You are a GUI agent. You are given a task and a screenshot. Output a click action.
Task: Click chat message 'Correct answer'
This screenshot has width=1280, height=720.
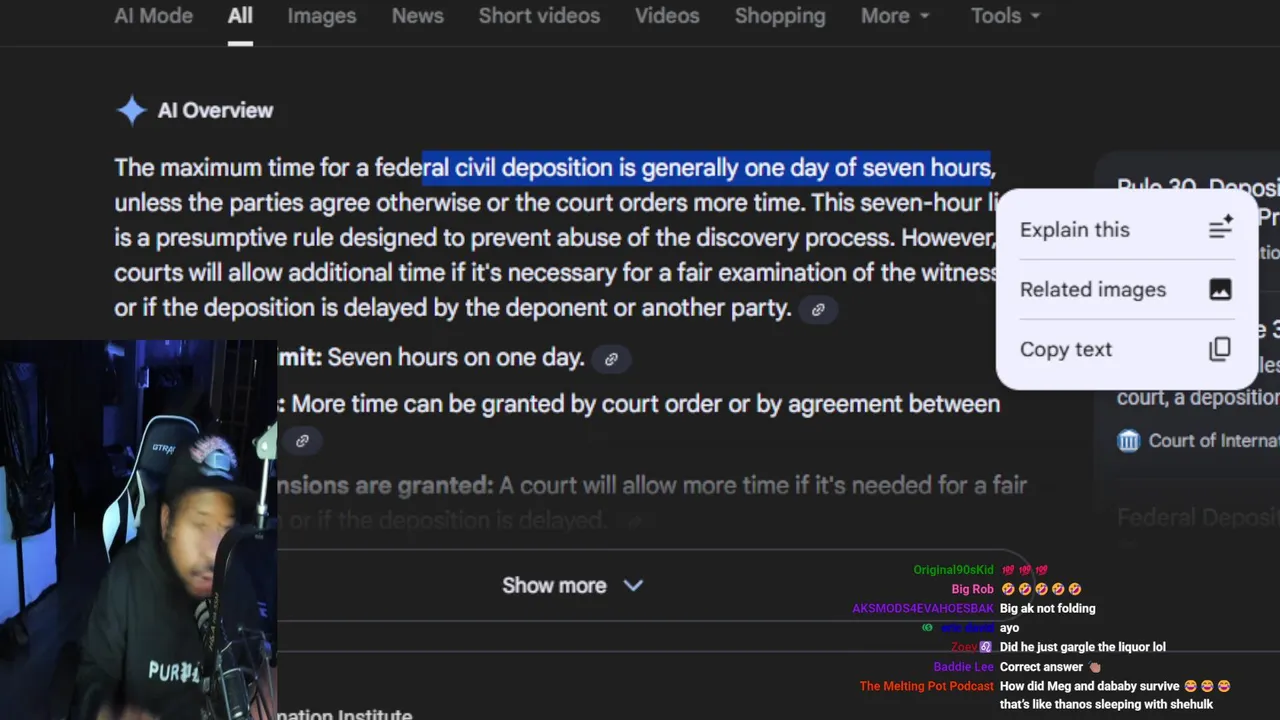click(1041, 667)
